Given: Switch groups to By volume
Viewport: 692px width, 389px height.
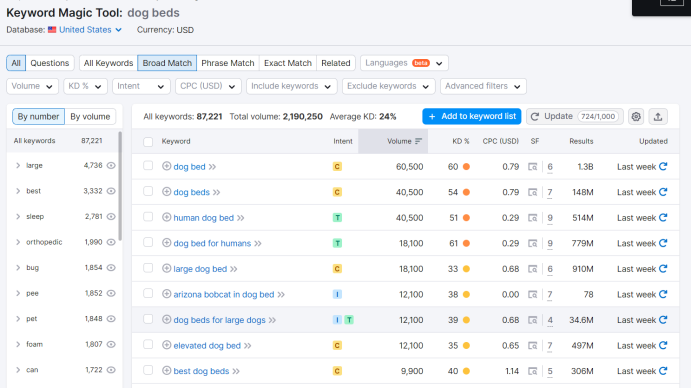Looking at the screenshot, I should click(x=90, y=117).
